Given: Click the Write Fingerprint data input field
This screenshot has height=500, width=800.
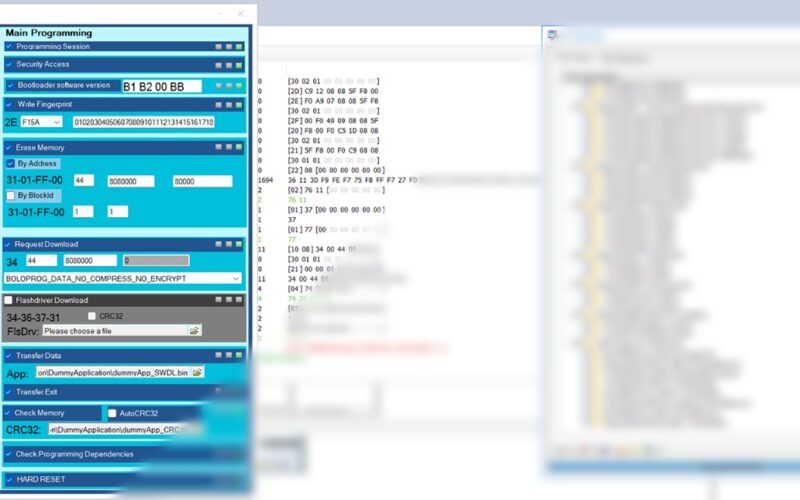Looking at the screenshot, I should (143, 122).
